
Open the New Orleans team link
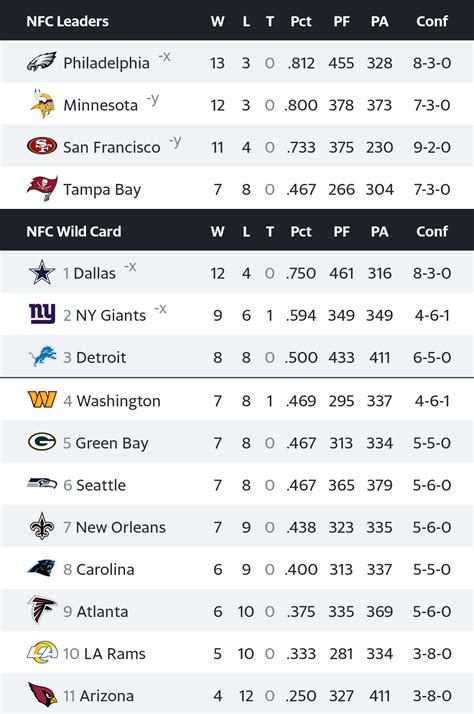tap(121, 527)
